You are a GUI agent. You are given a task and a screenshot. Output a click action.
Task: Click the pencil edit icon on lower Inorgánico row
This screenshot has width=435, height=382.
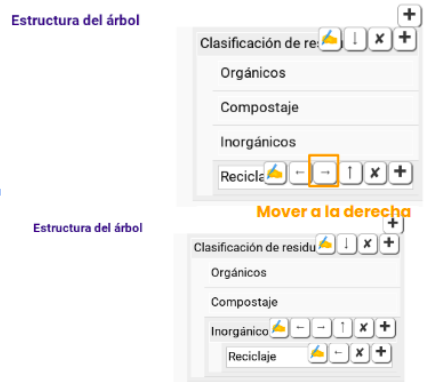[x=279, y=328]
